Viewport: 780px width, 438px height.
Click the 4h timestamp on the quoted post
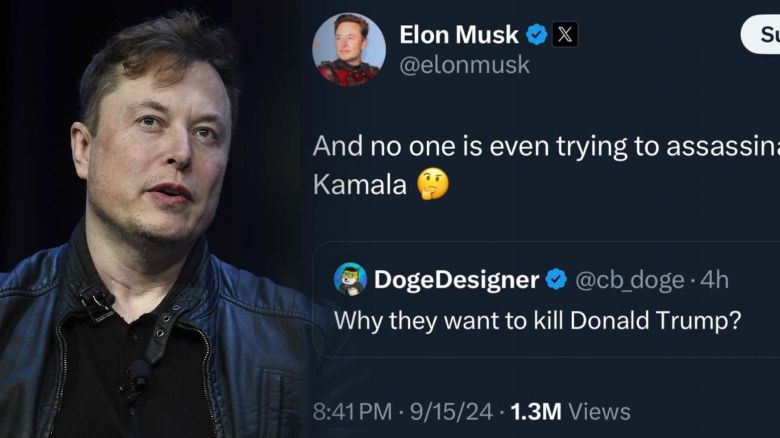pos(714,280)
